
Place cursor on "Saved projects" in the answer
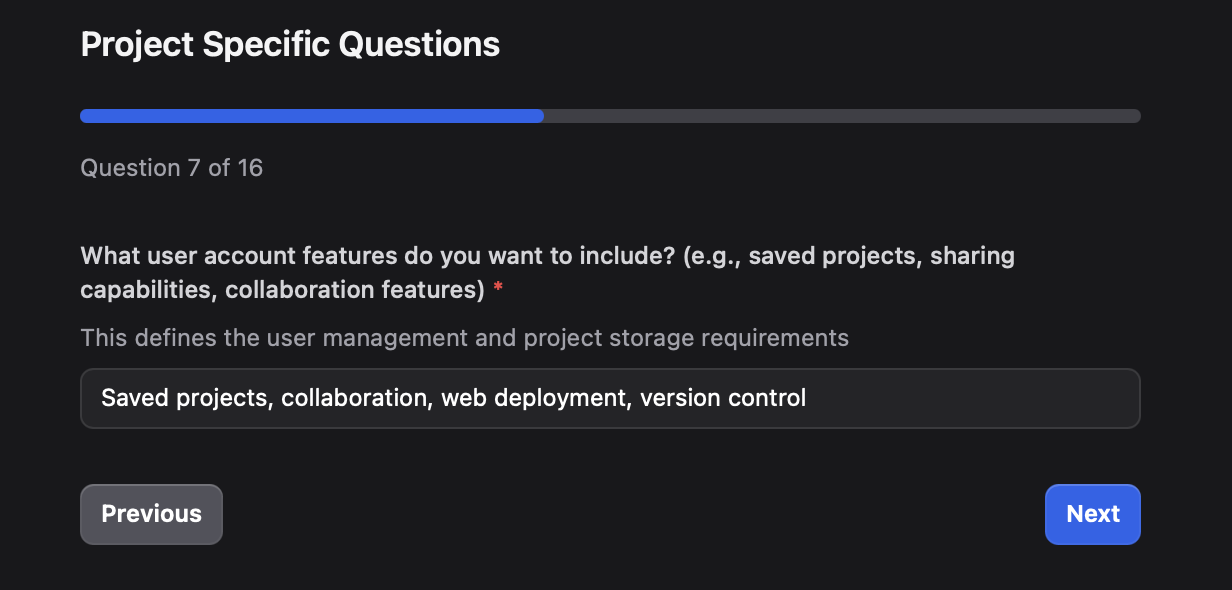pos(185,398)
